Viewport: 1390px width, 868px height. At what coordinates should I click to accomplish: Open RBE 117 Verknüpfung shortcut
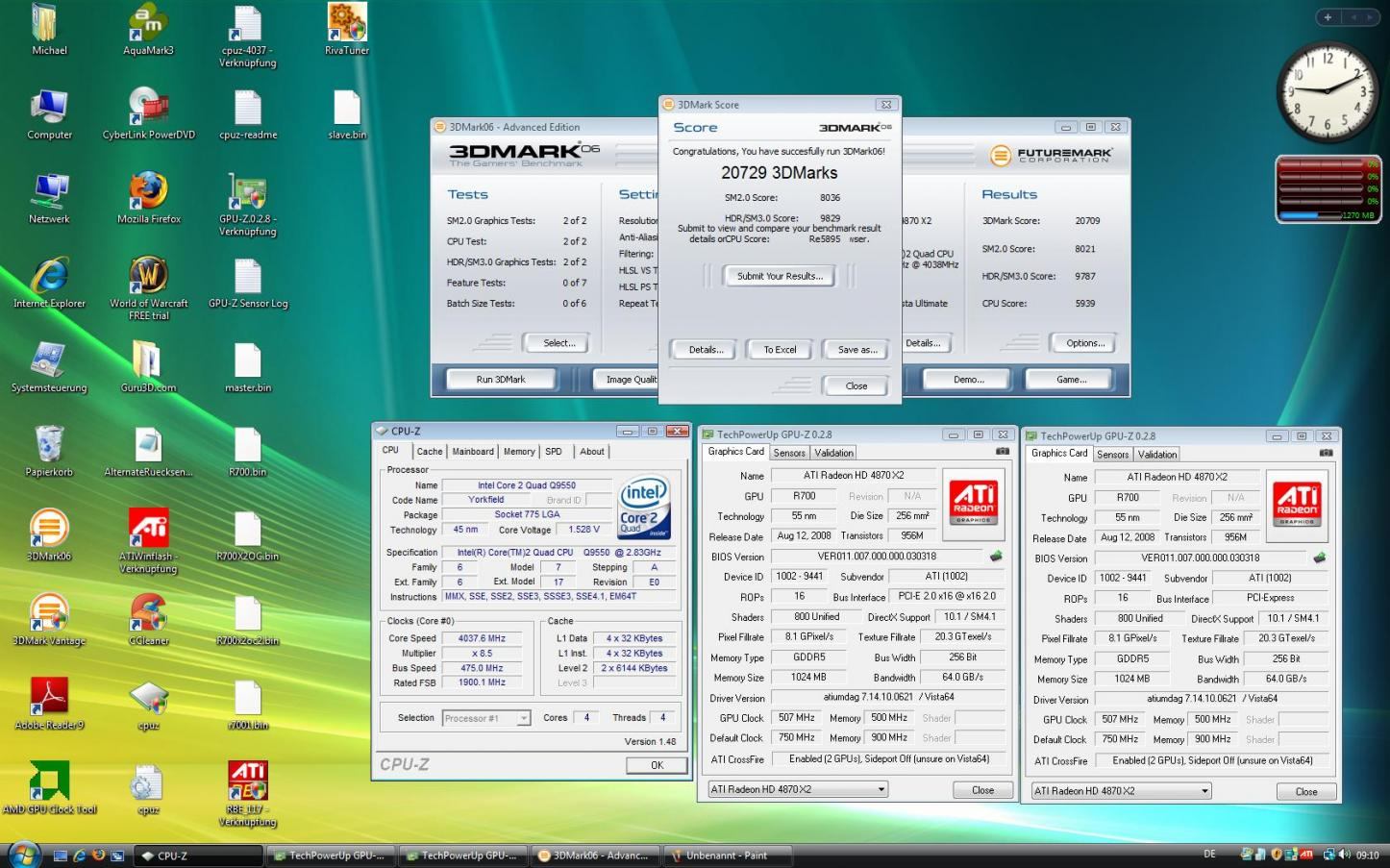pyautogui.click(x=247, y=795)
